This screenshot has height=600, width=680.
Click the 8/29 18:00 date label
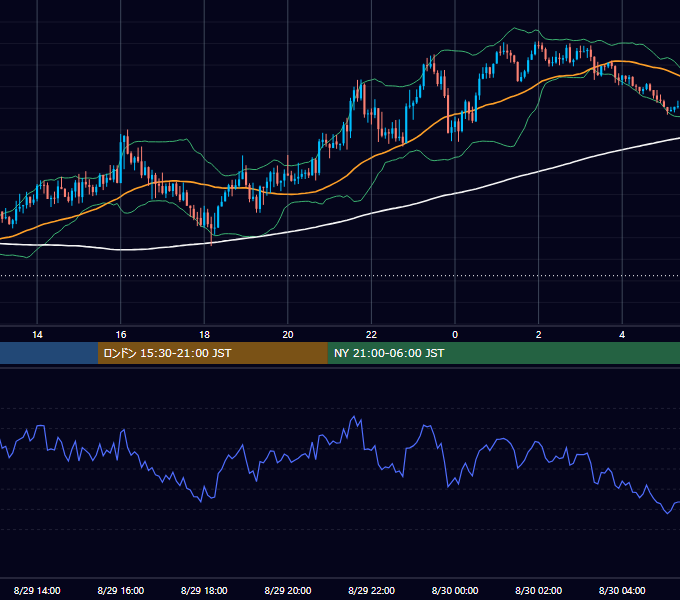[204, 590]
